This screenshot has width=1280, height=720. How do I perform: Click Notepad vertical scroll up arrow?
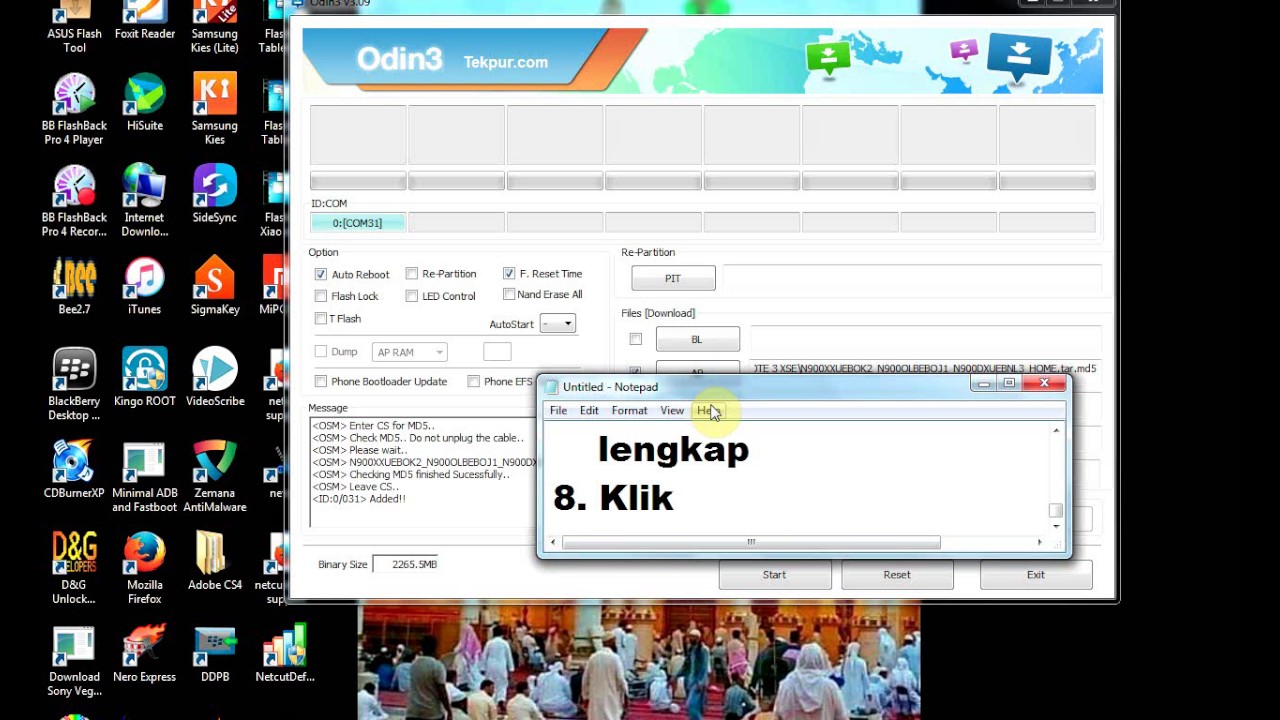(1056, 431)
